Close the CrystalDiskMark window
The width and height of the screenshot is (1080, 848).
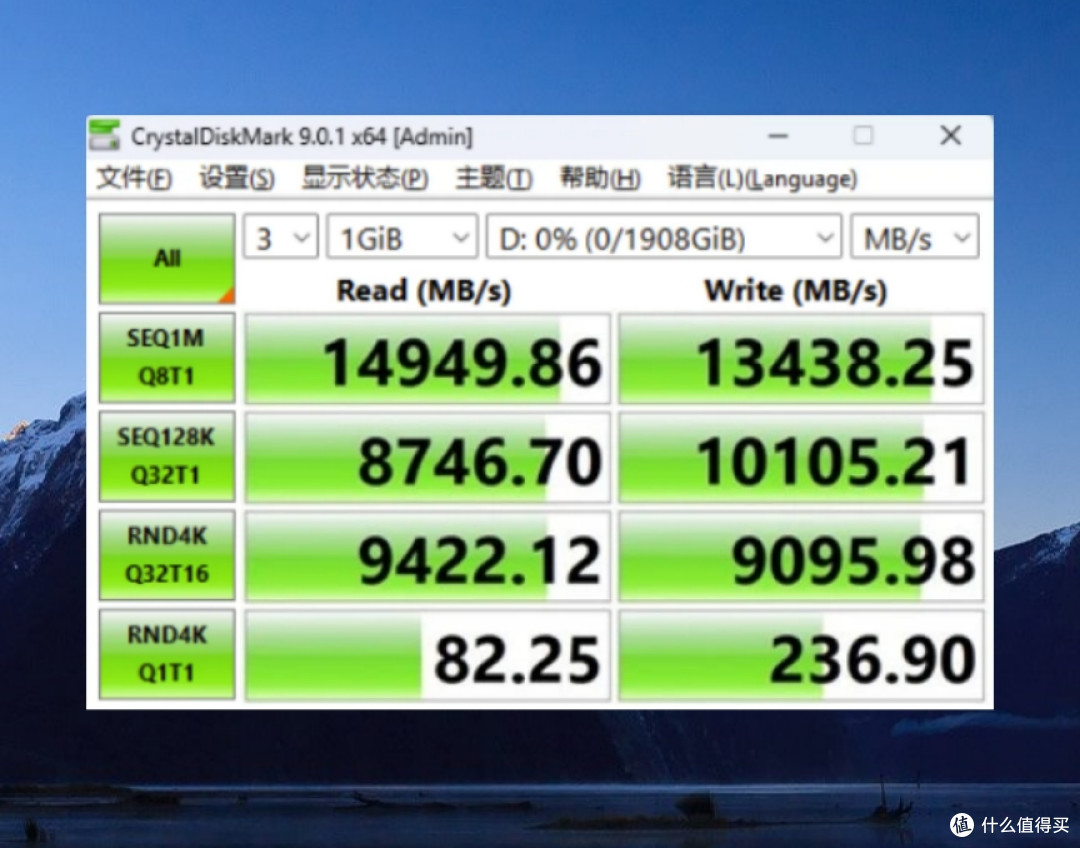tap(951, 135)
